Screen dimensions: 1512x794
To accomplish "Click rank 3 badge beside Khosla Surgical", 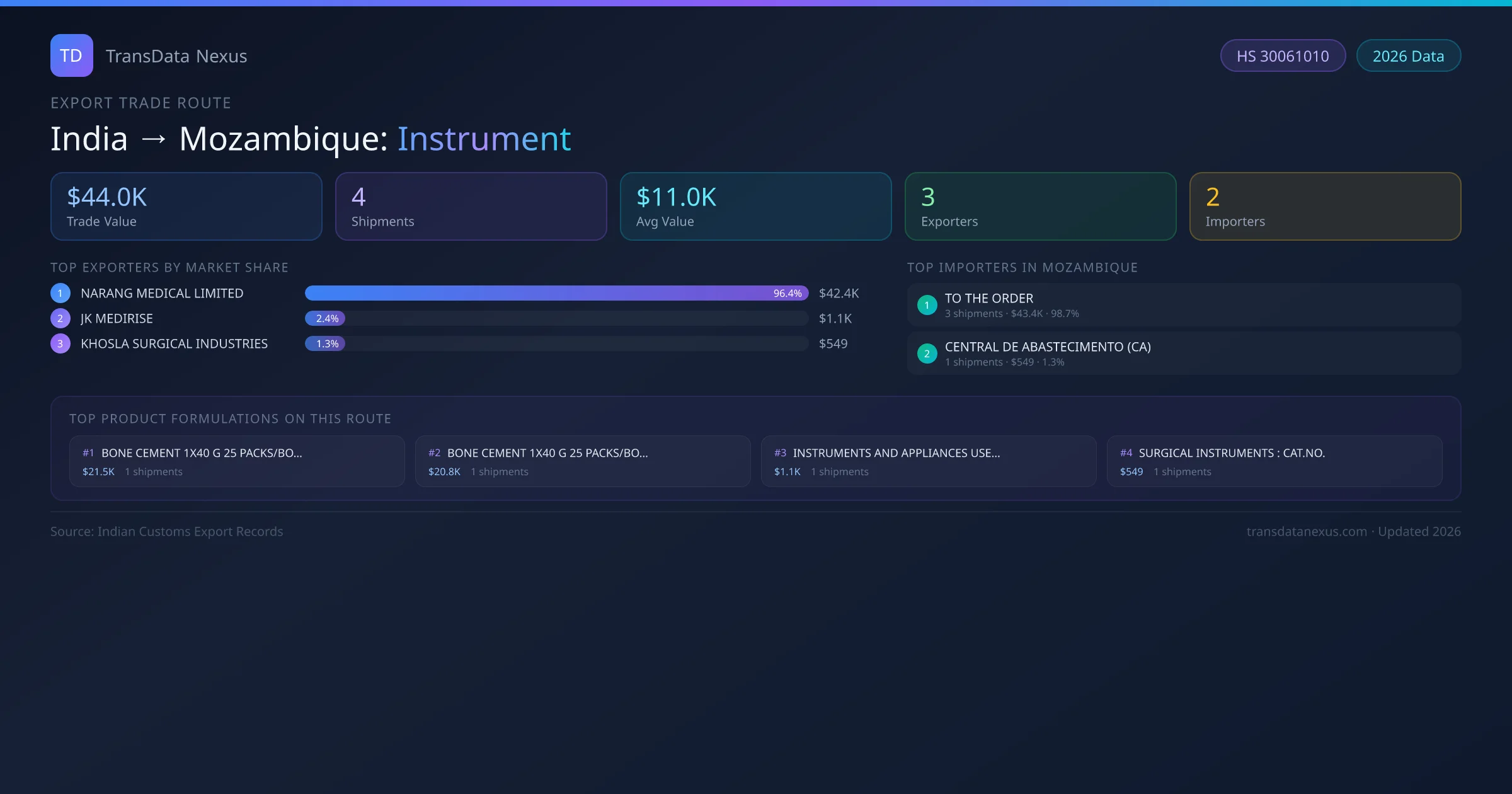I will coord(60,343).
